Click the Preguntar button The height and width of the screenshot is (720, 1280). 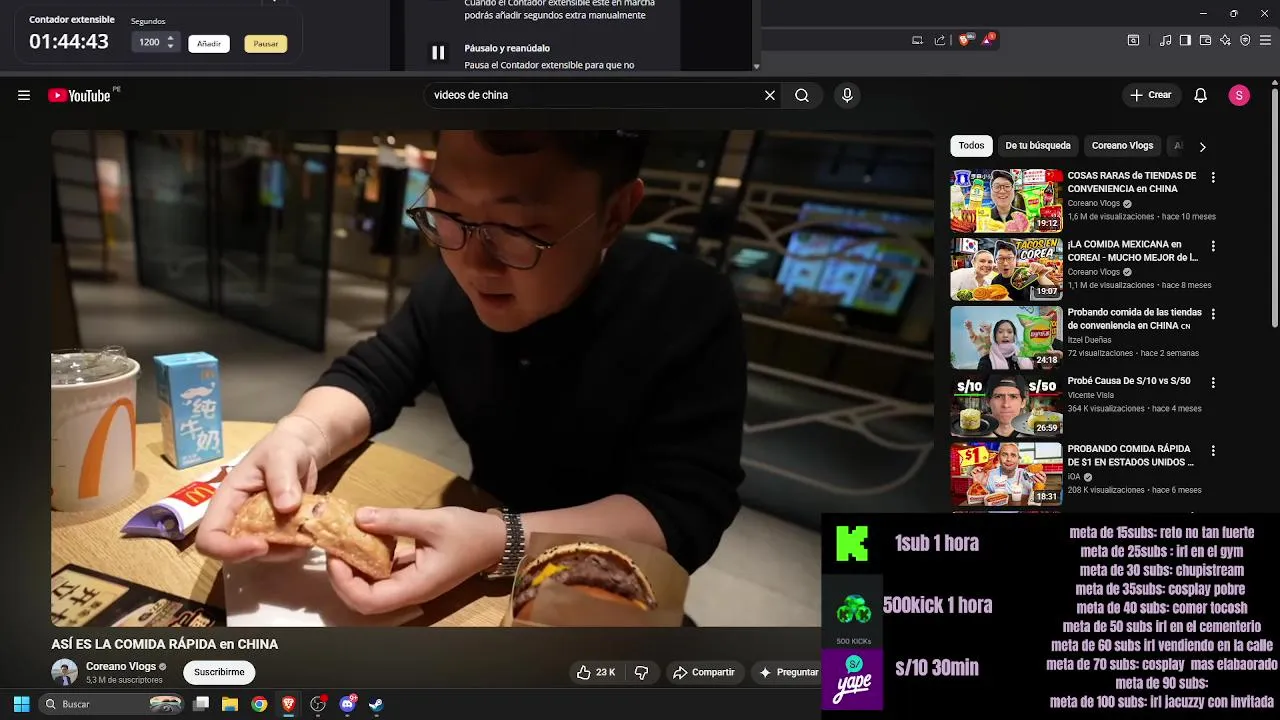(788, 672)
